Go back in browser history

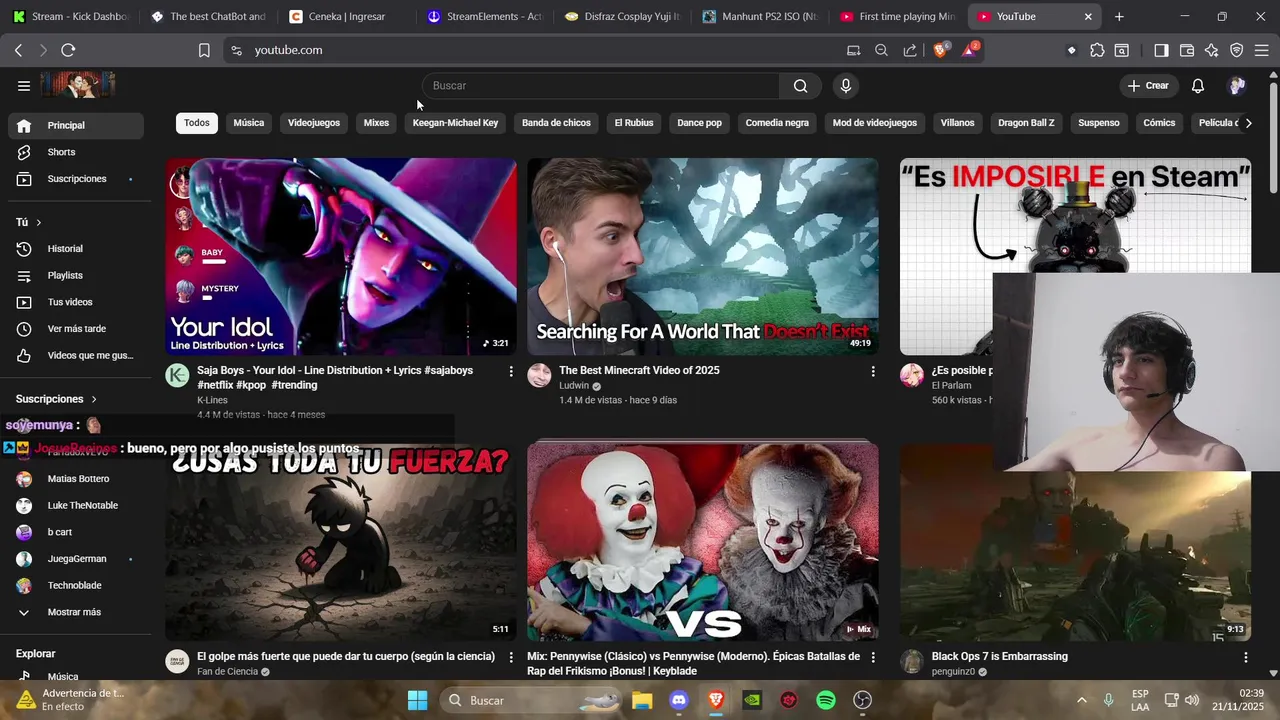click(18, 50)
